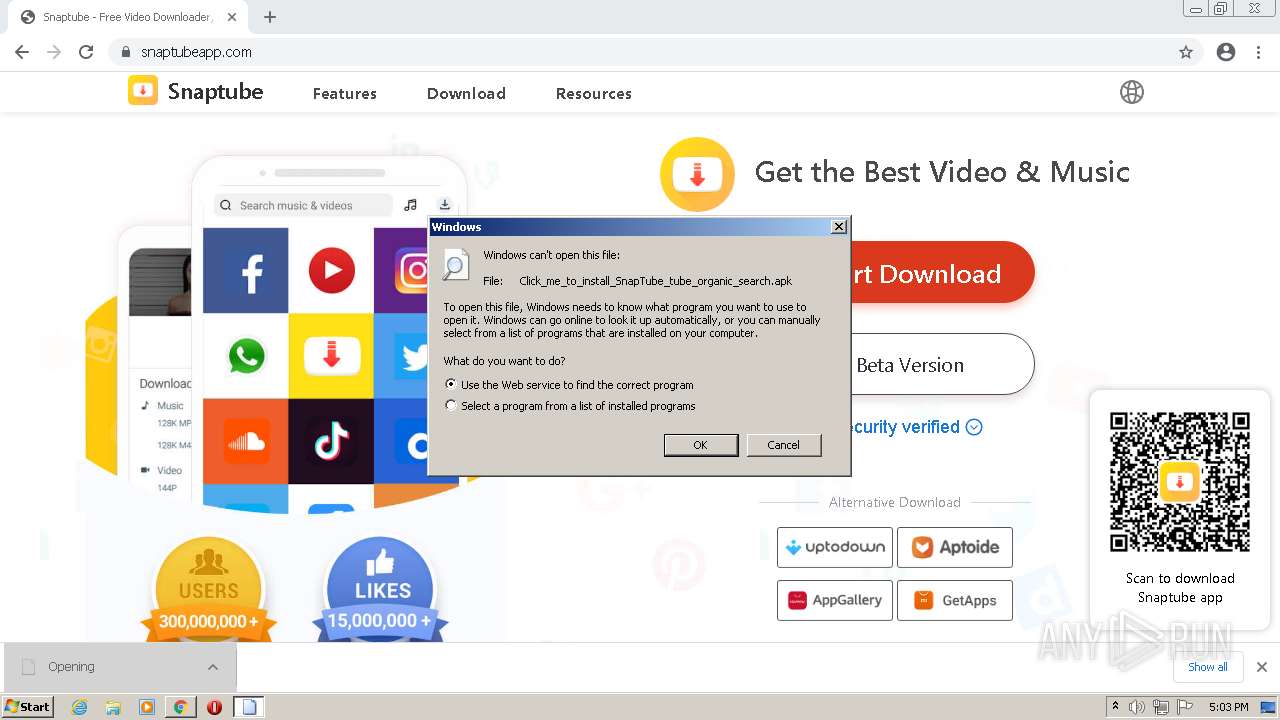Click the forward navigation arrow
Viewport: 1280px width, 720px height.
click(x=54, y=52)
